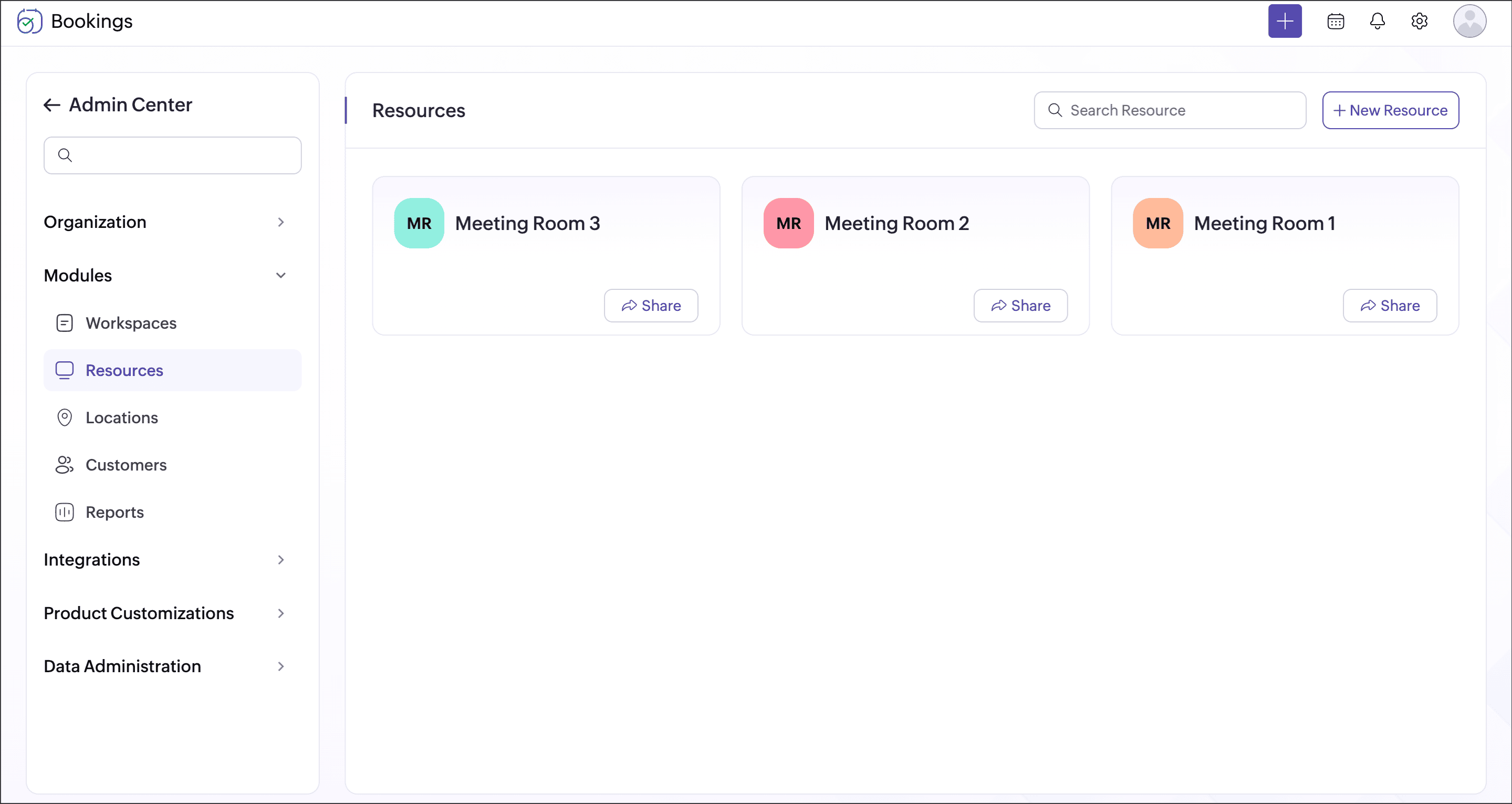This screenshot has height=804, width=1512.
Task: Click the Locations pin icon
Action: (65, 418)
